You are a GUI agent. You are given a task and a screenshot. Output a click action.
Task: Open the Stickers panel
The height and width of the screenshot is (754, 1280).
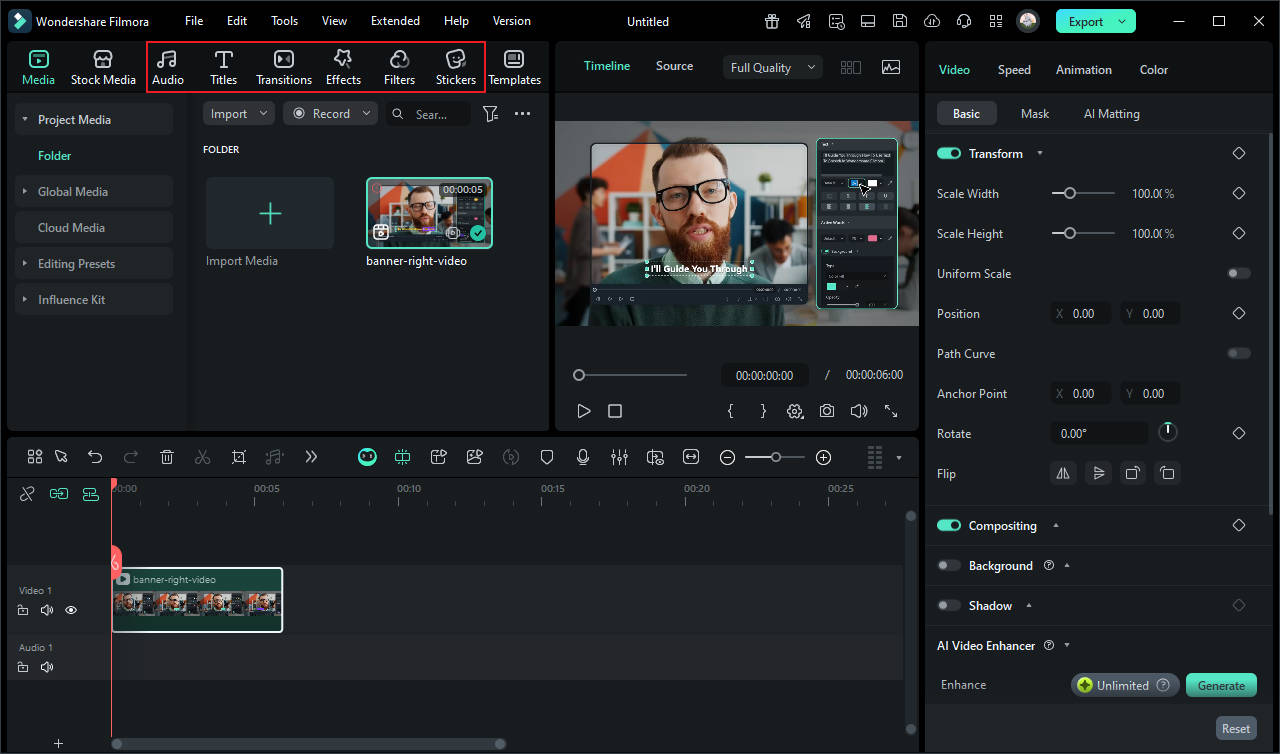pyautogui.click(x=455, y=67)
